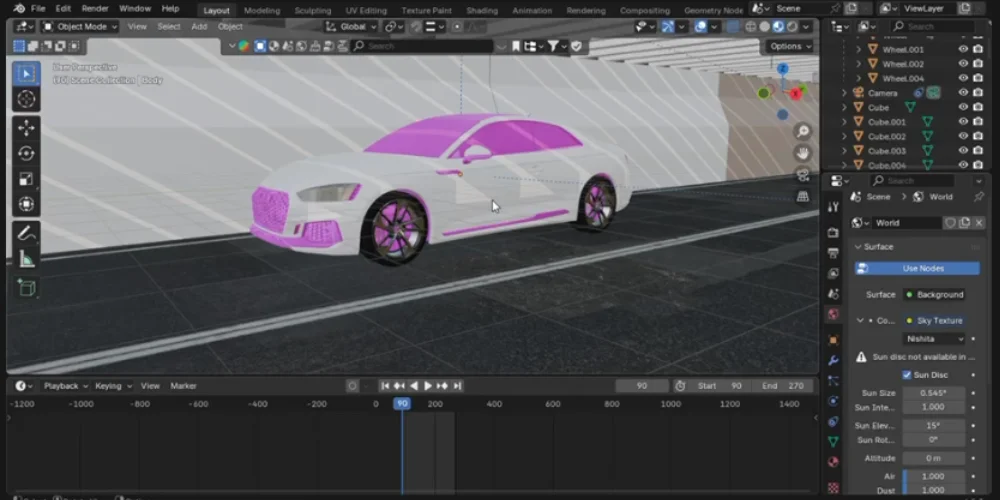
Task: Click the pan view hand icon
Action: [802, 152]
